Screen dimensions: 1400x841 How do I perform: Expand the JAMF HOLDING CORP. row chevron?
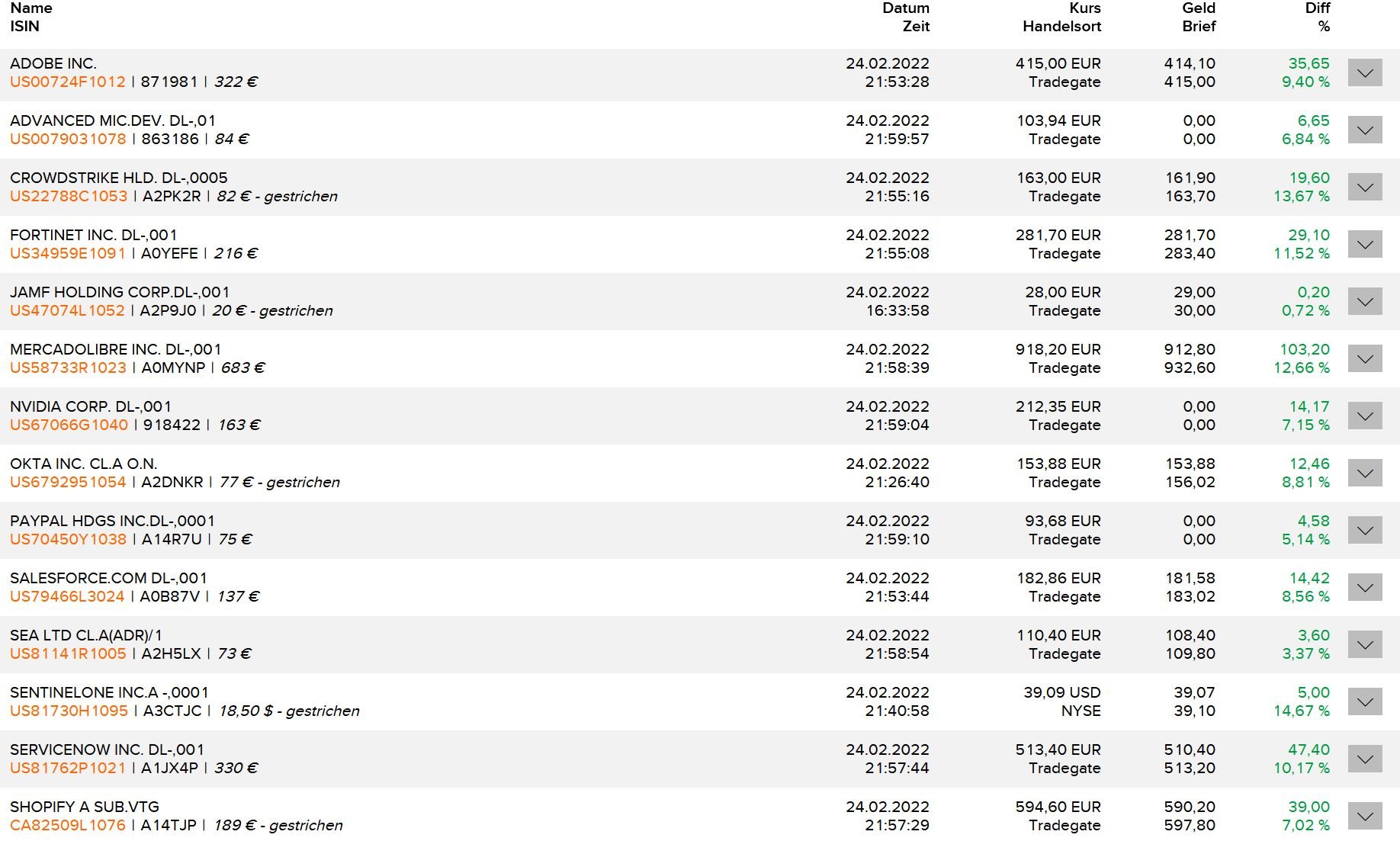[1364, 302]
